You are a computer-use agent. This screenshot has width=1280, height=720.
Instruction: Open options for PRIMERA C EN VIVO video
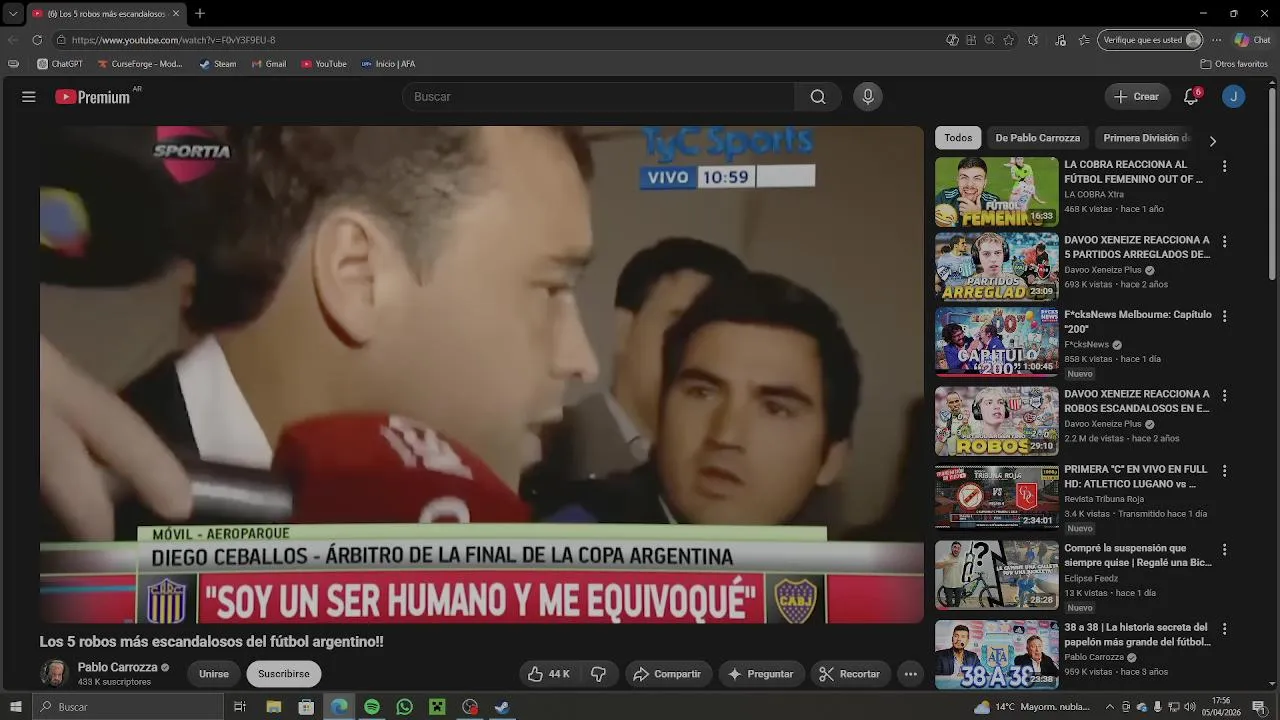pyautogui.click(x=1224, y=471)
